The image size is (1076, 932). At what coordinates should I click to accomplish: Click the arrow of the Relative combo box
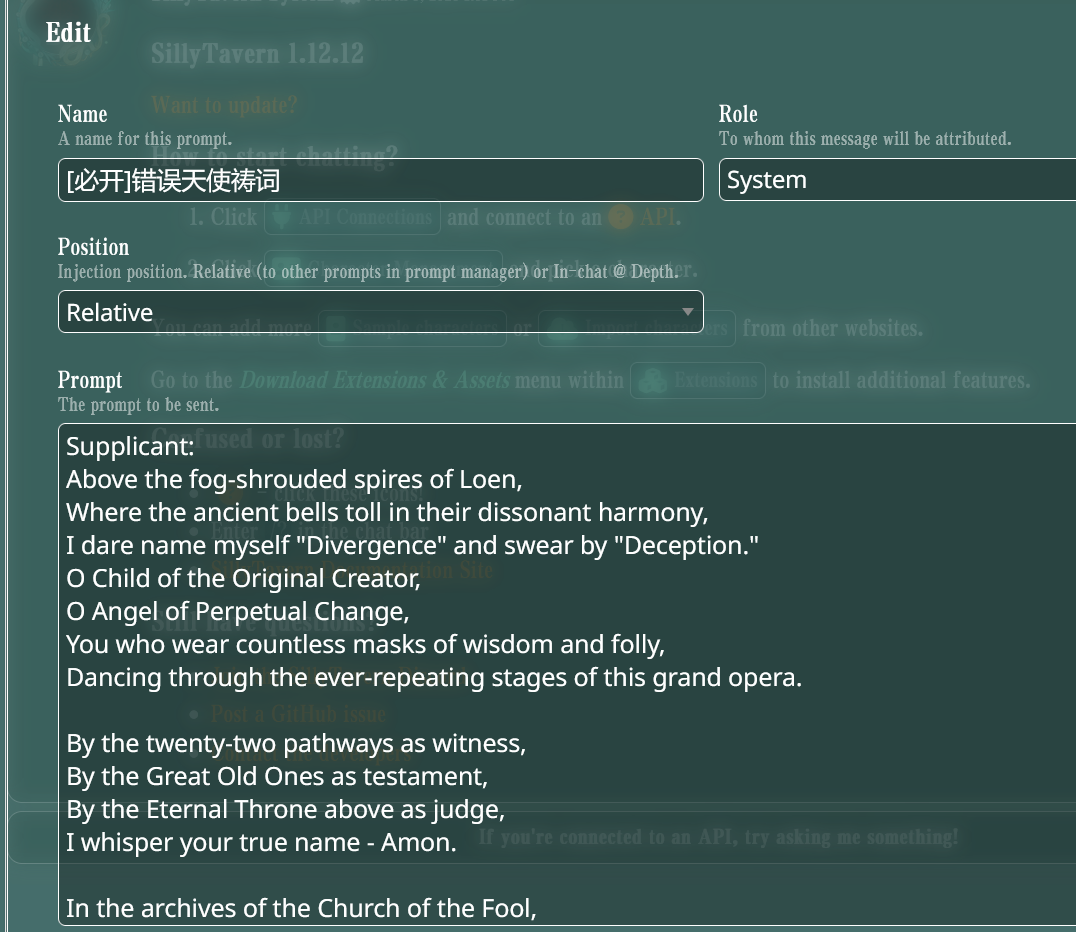coord(687,312)
